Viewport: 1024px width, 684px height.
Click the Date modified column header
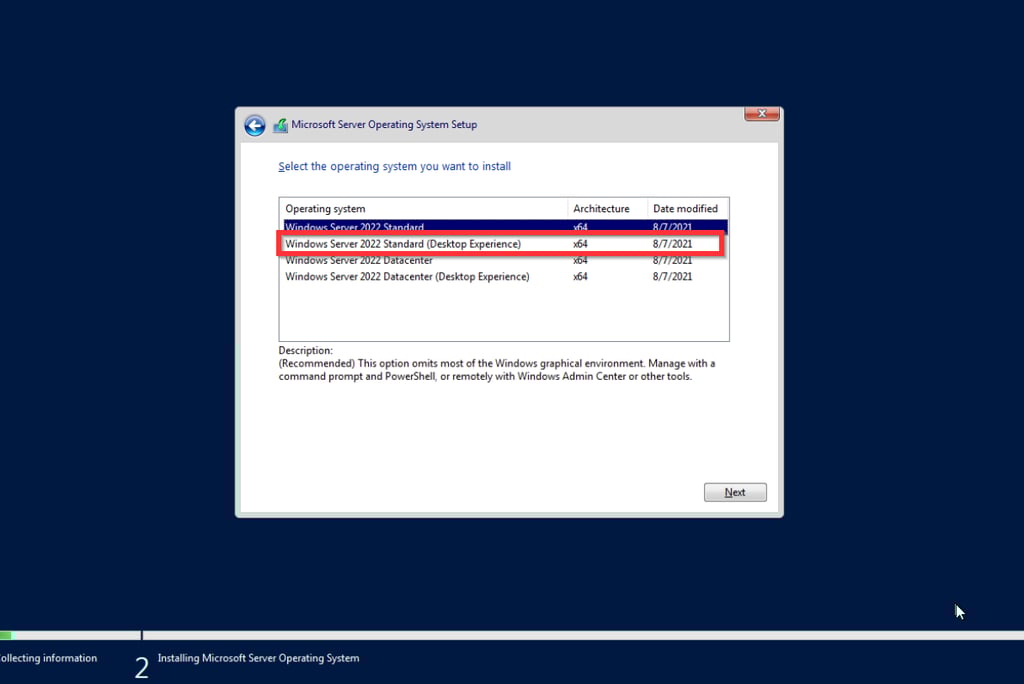[x=688, y=208]
